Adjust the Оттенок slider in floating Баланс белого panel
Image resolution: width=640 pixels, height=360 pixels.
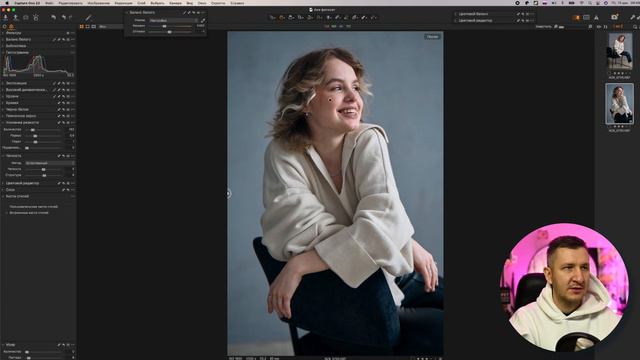(170, 31)
